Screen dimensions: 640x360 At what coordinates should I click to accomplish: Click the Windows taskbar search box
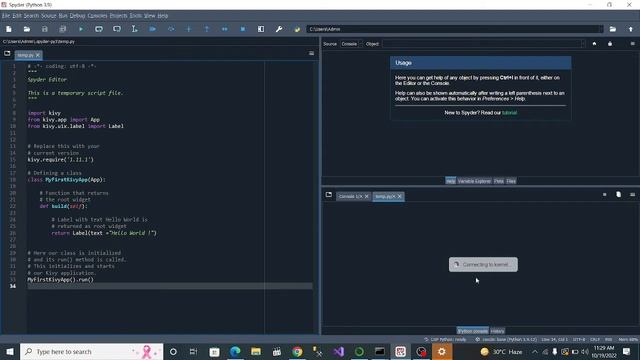tap(91, 351)
